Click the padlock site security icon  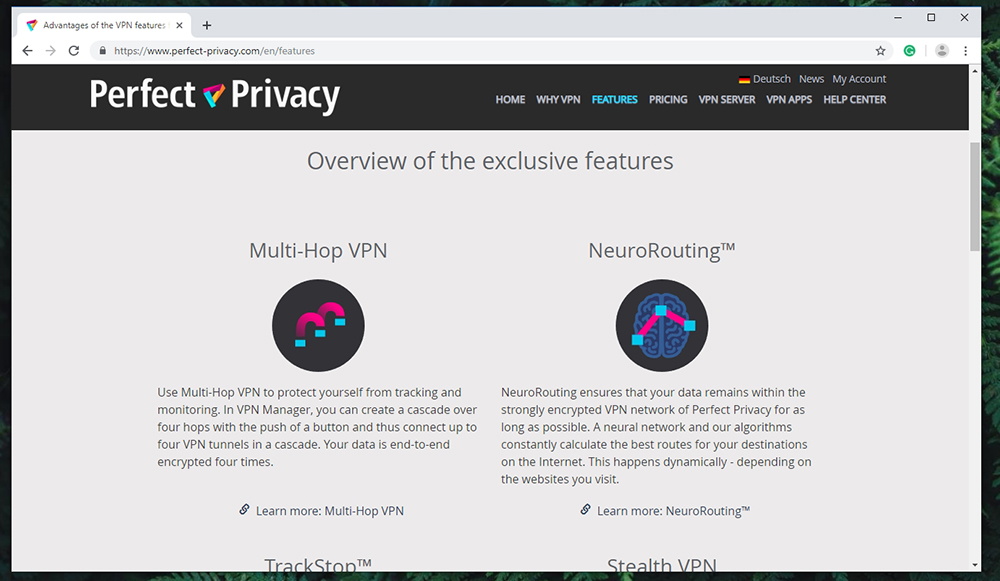coord(102,50)
